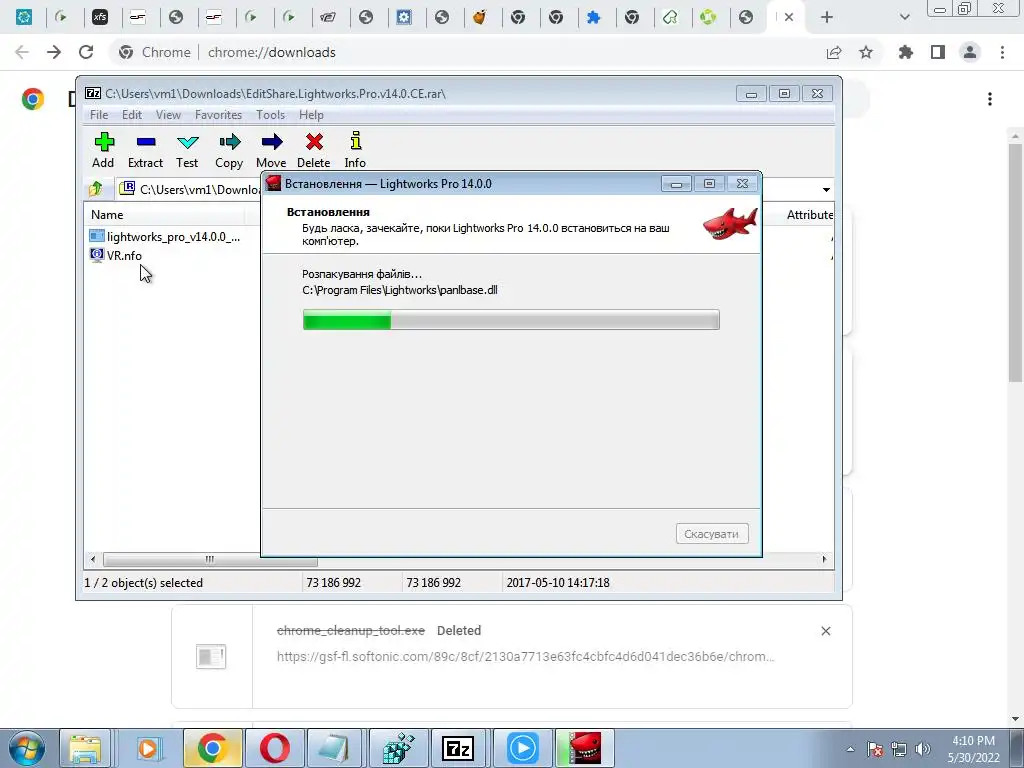Click the Attributes column header

point(810,215)
